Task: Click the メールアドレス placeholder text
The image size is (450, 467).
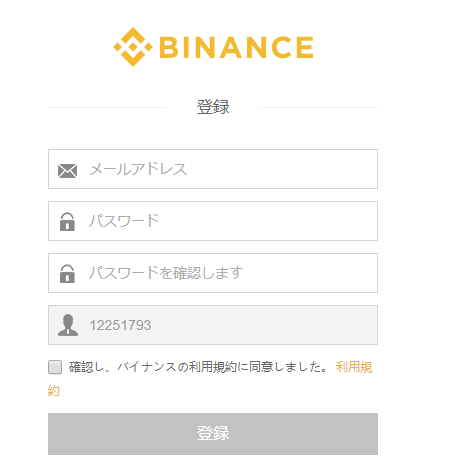Action: [x=138, y=169]
